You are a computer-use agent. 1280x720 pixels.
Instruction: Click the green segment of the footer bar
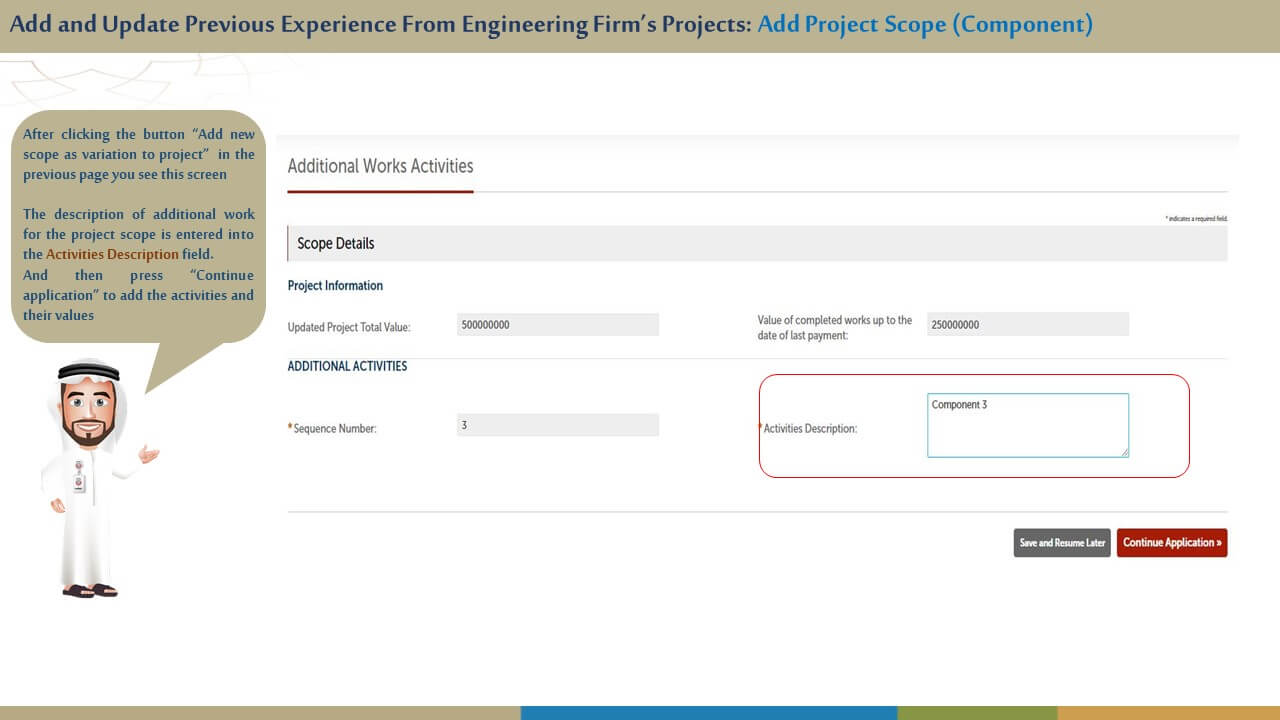(x=977, y=713)
